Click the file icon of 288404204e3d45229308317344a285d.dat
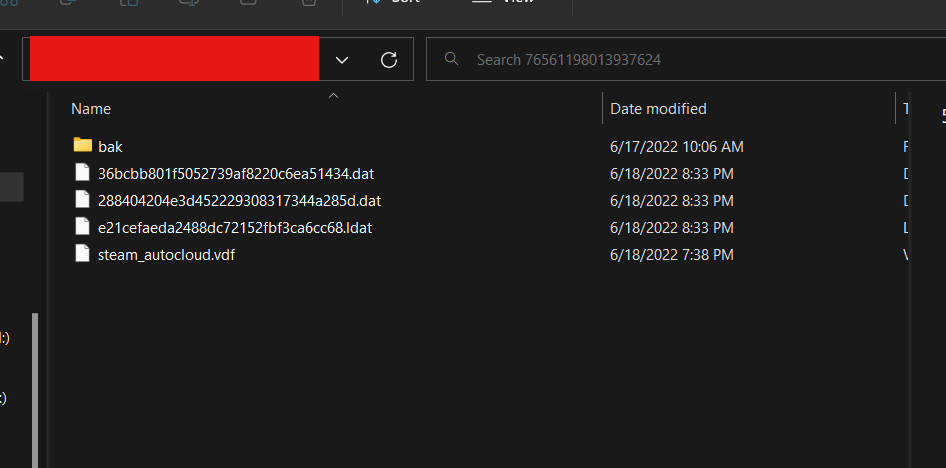Image resolution: width=946 pixels, height=468 pixels. (83, 200)
